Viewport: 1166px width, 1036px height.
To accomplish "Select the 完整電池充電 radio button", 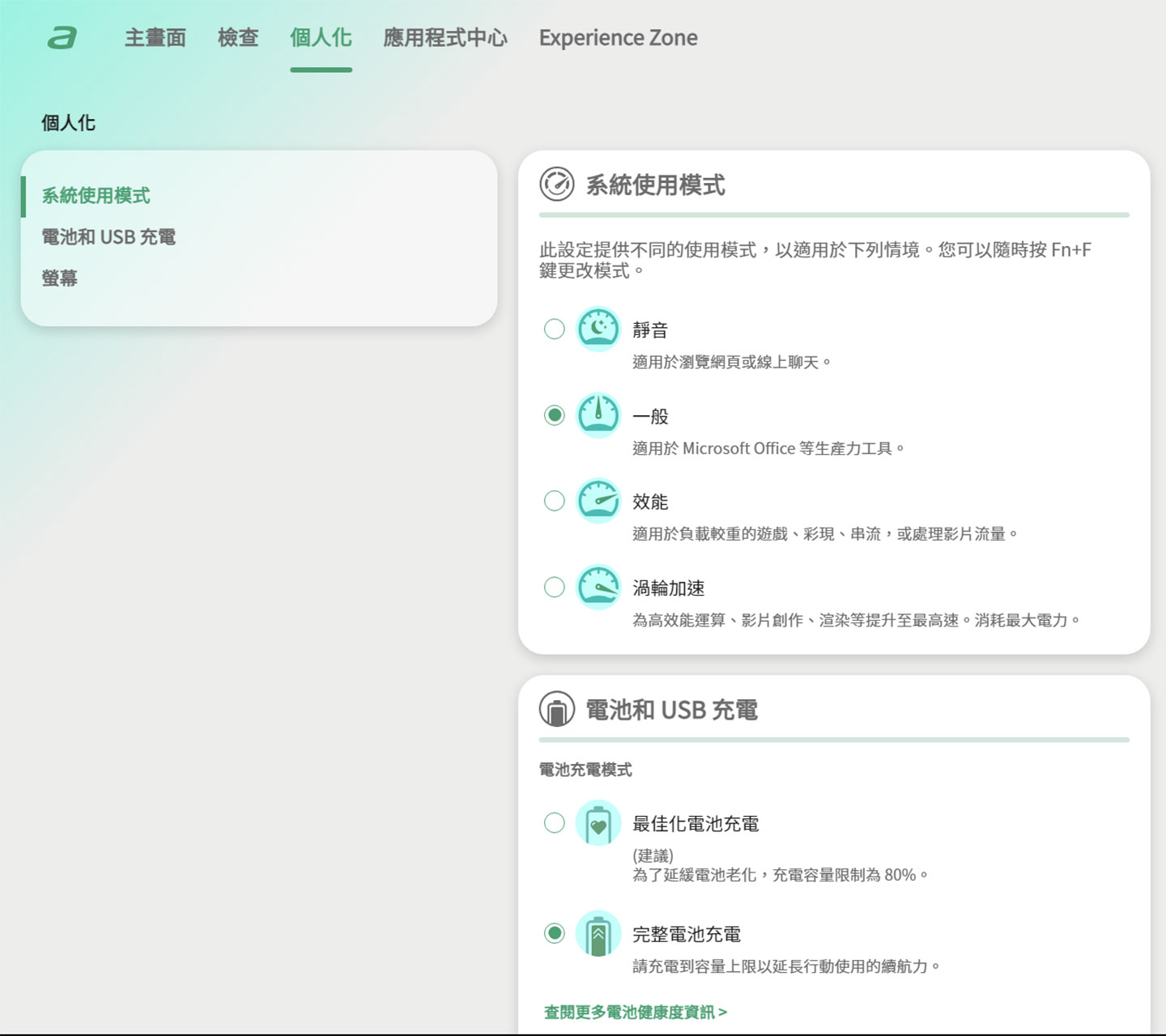I will (555, 933).
